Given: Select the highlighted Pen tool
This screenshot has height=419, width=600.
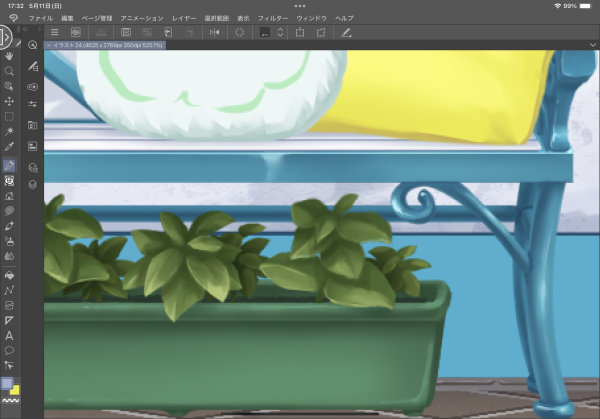Looking at the screenshot, I should [9, 165].
